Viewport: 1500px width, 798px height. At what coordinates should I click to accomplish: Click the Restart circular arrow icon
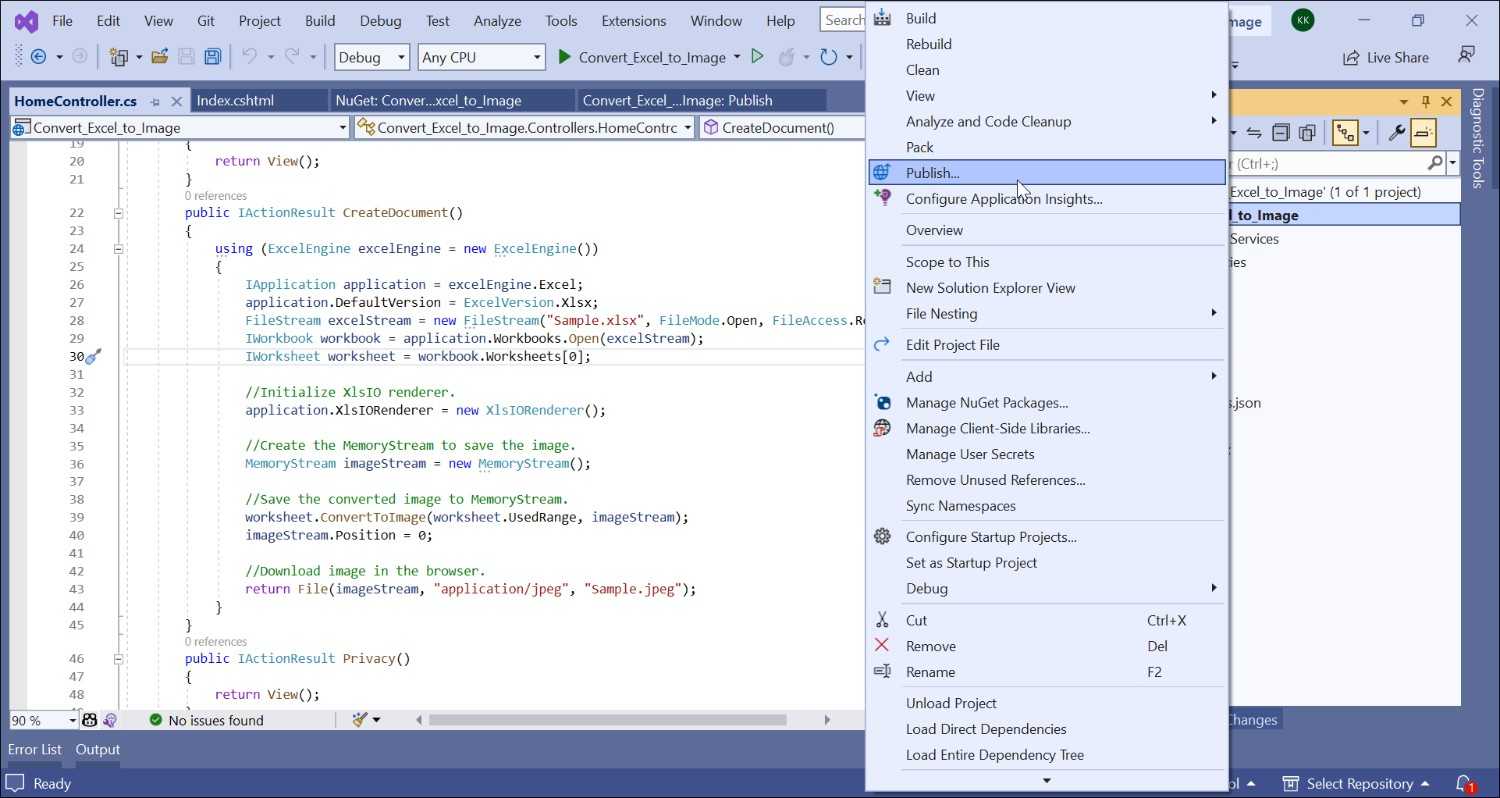tap(828, 57)
